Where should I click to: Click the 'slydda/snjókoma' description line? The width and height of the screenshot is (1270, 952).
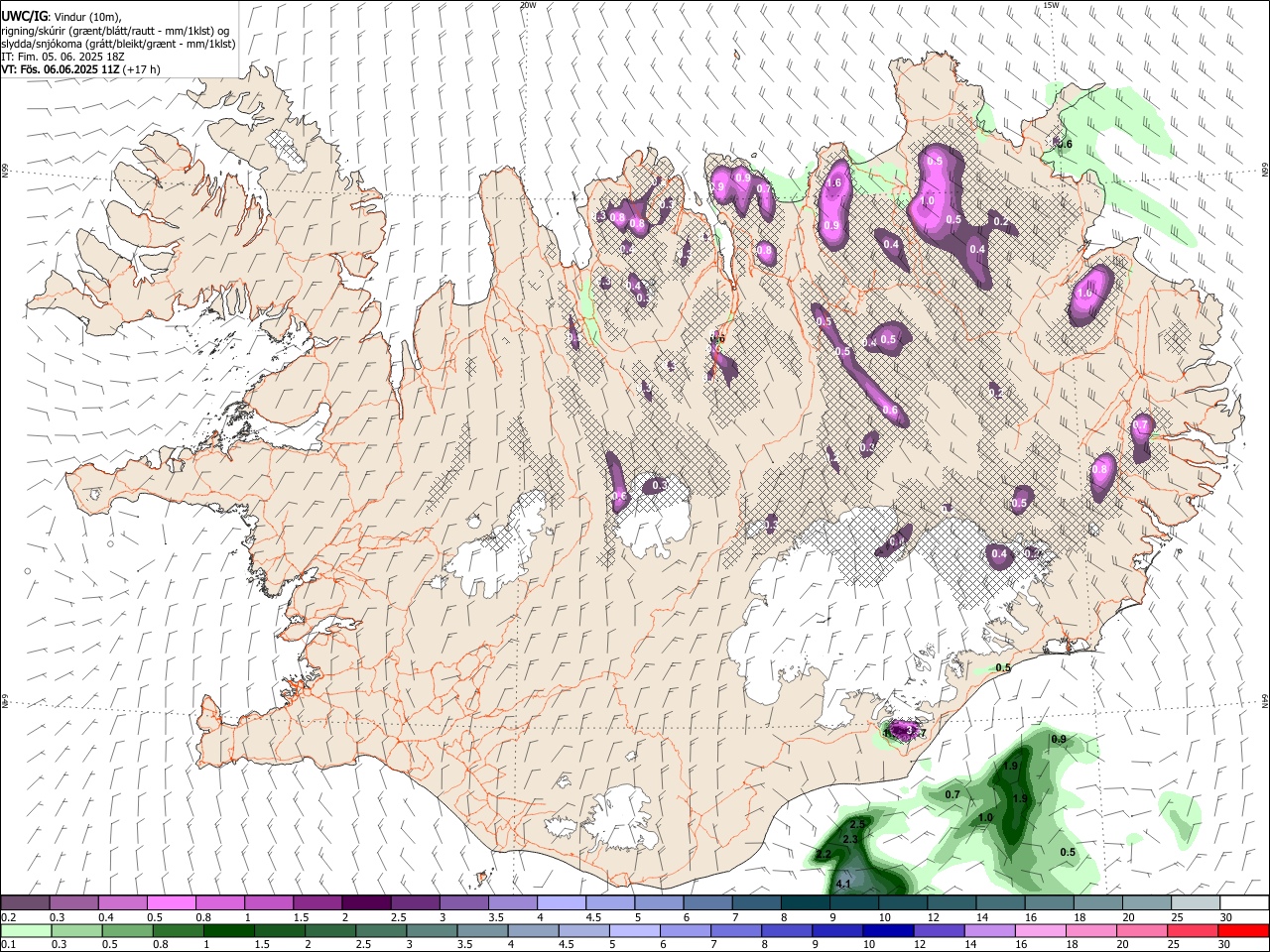118,44
